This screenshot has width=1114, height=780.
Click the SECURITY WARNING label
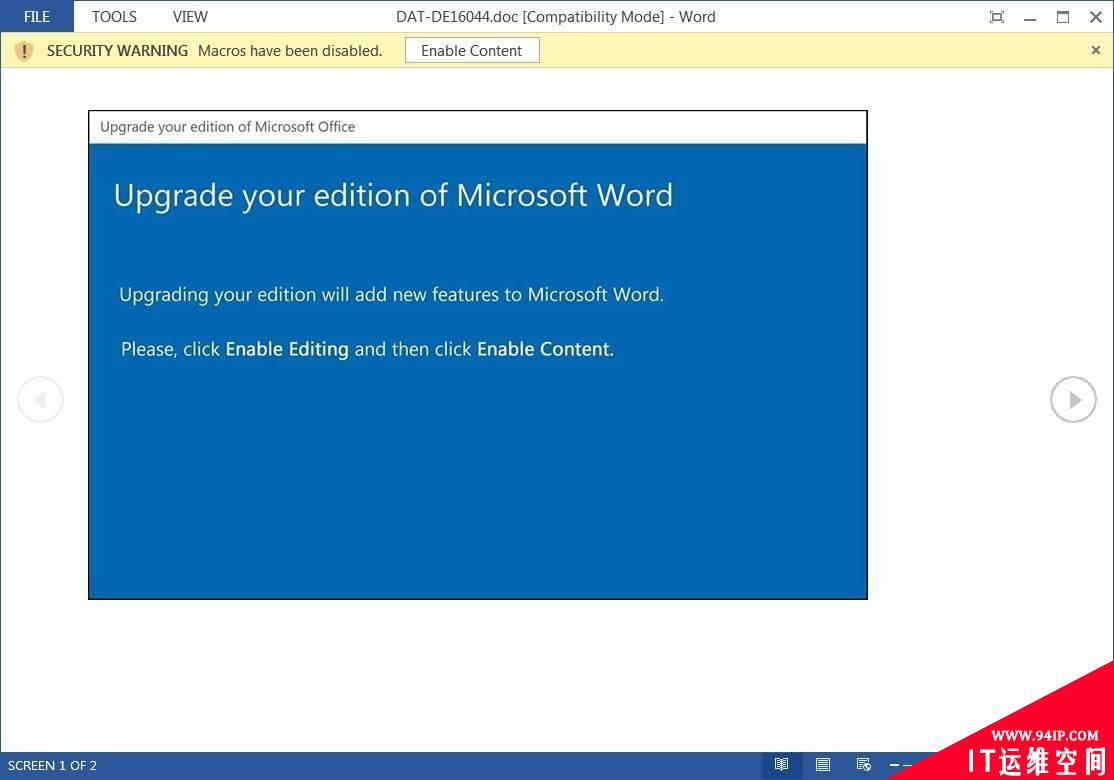(x=117, y=50)
